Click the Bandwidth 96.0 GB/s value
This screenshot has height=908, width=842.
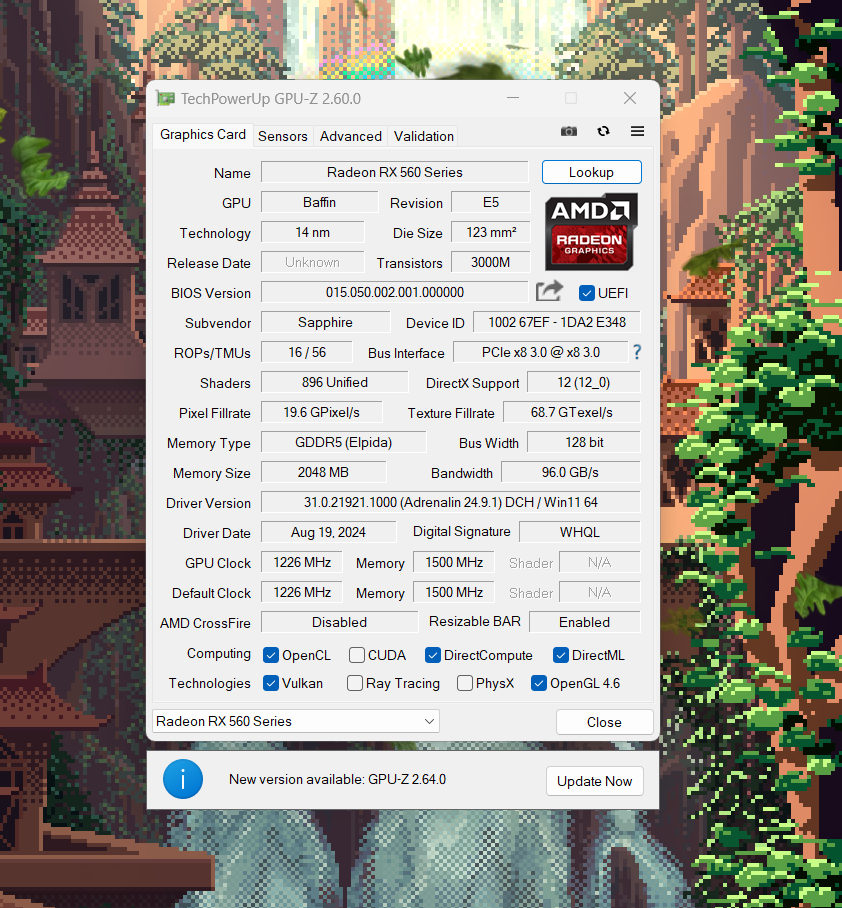[570, 472]
